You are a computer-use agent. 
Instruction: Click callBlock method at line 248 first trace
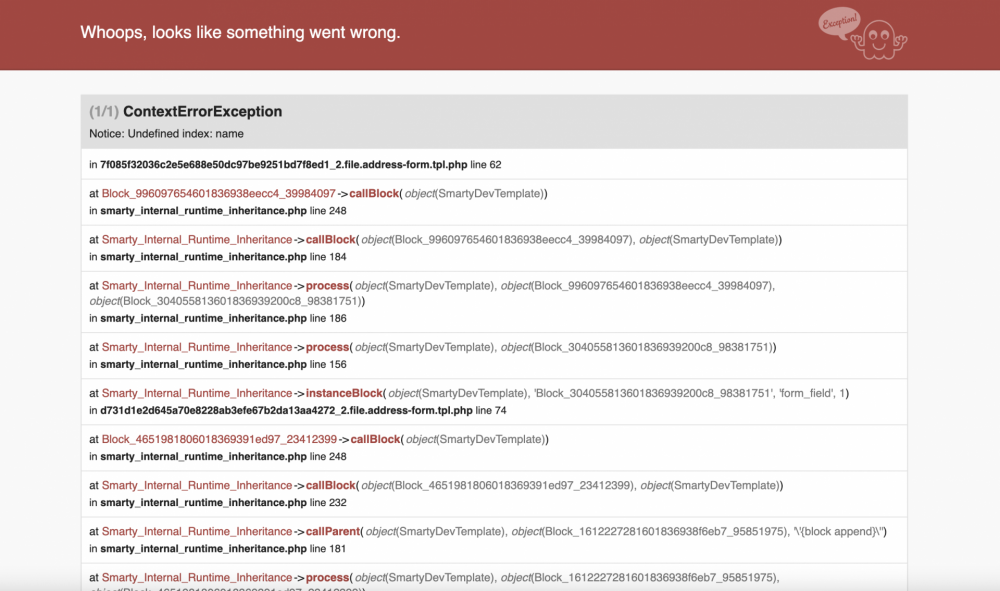pyautogui.click(x=374, y=193)
